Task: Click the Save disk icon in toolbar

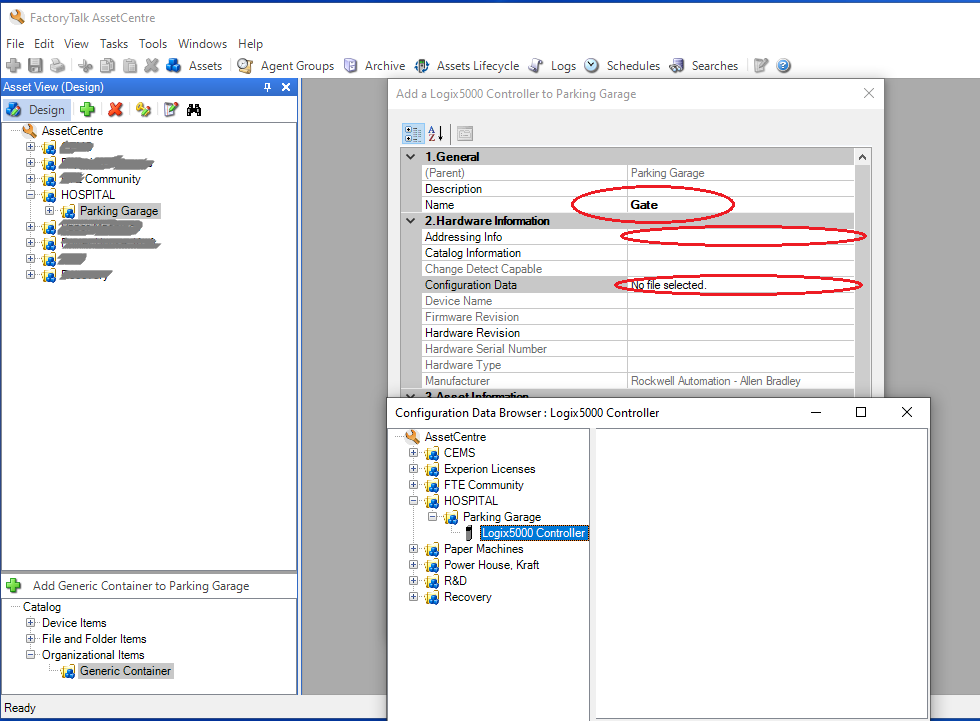Action: tap(36, 65)
